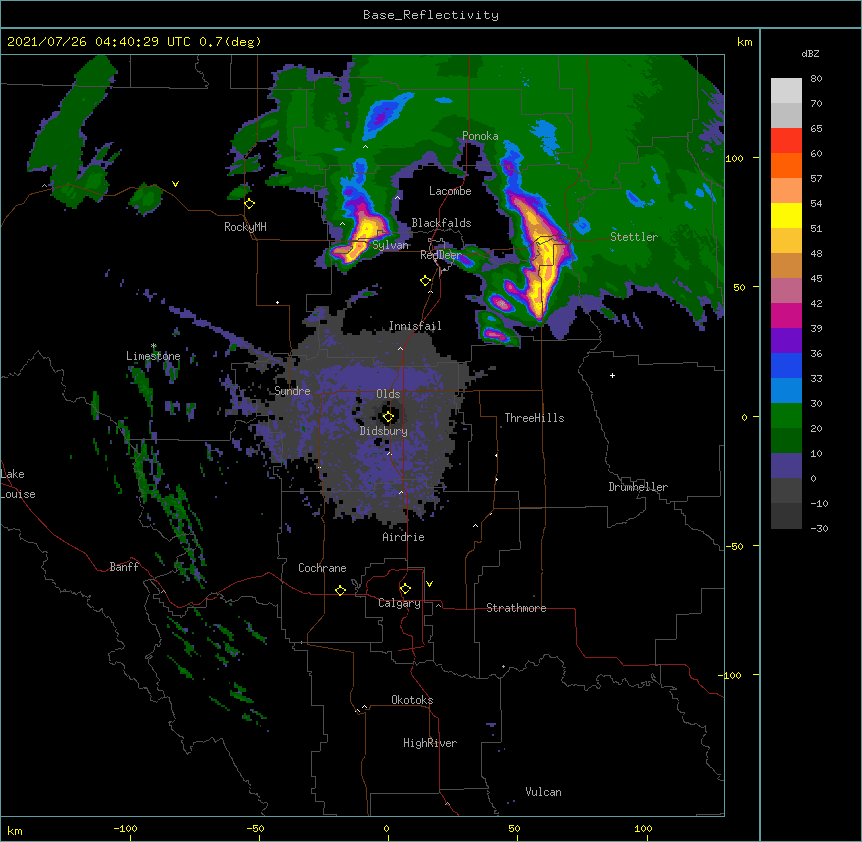Click the Drumheller label

tap(638, 487)
